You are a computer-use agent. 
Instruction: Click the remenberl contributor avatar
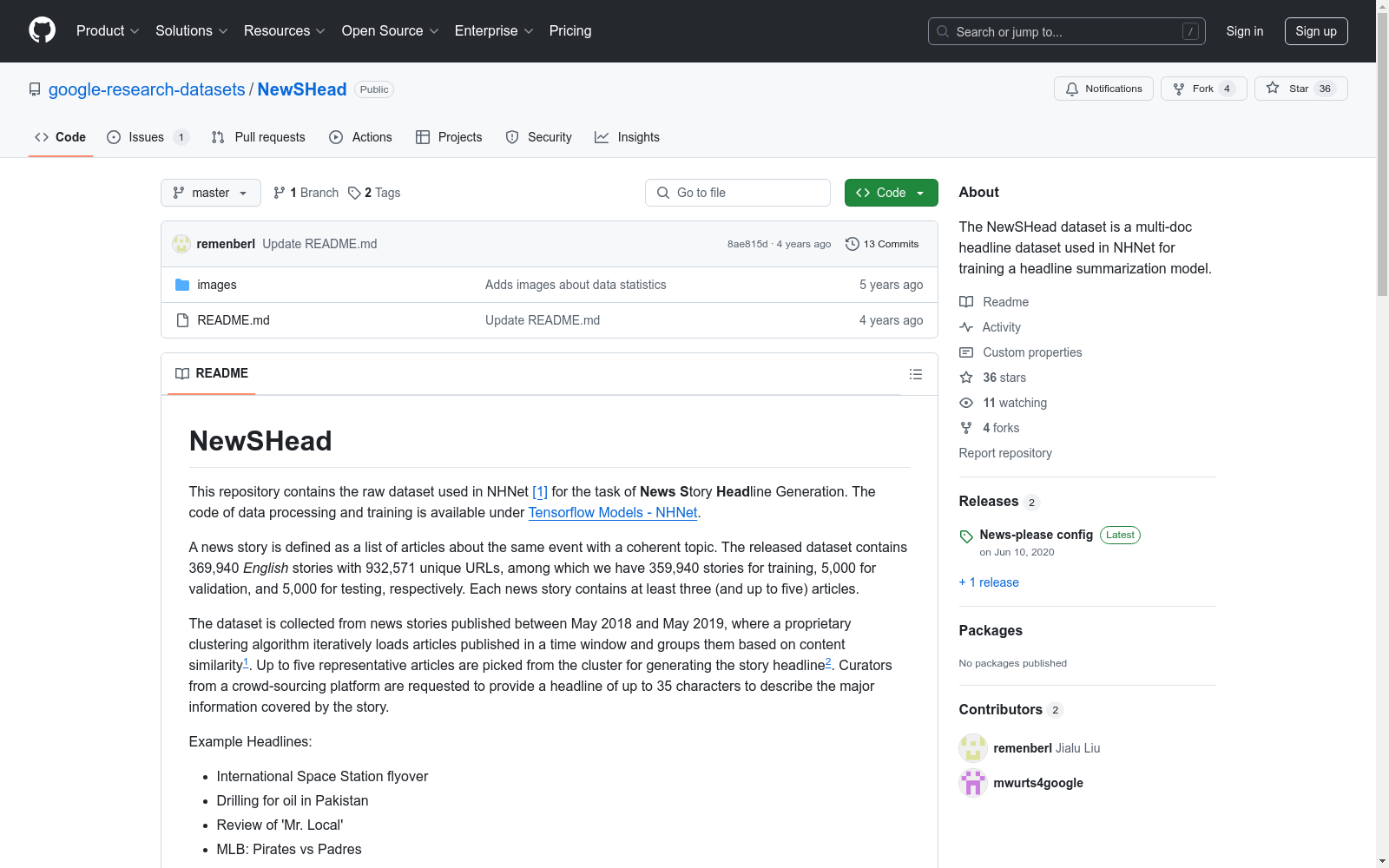[973, 748]
